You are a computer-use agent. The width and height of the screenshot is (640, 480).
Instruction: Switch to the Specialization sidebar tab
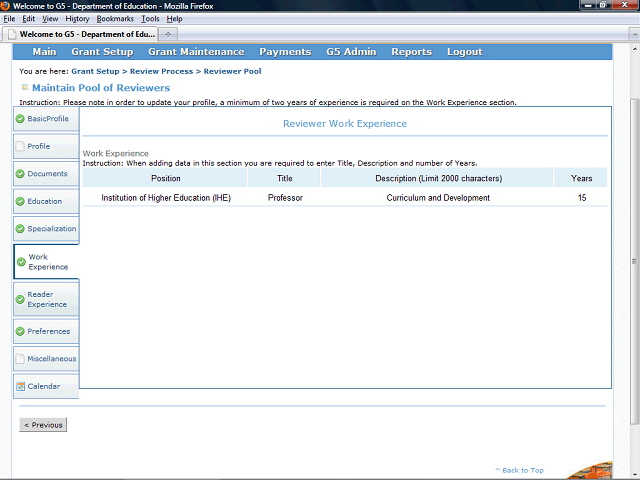coord(51,229)
